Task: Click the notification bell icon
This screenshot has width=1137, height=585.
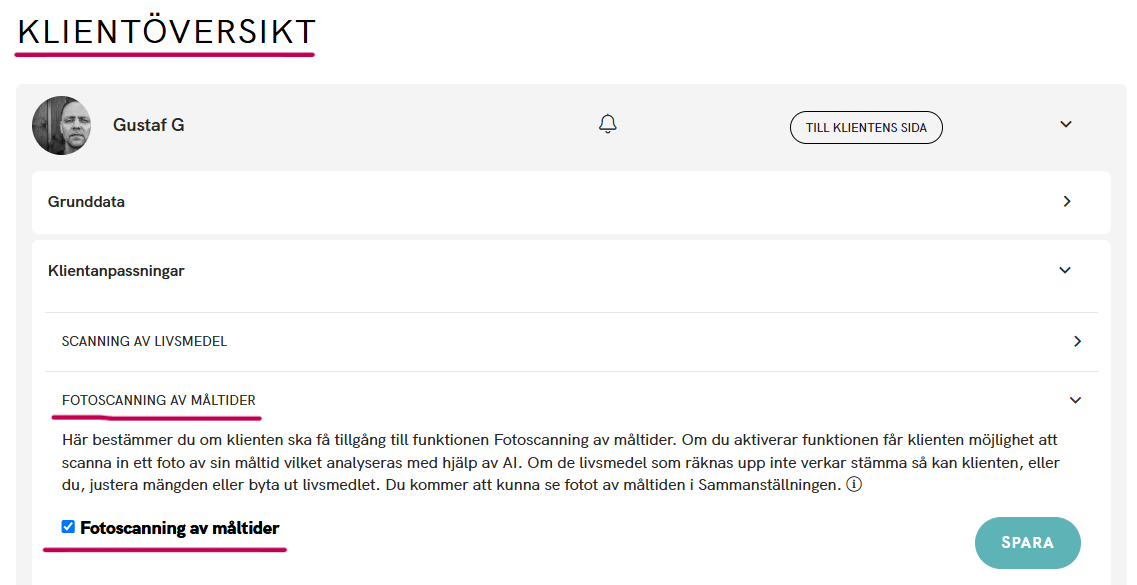Action: pyautogui.click(x=607, y=124)
